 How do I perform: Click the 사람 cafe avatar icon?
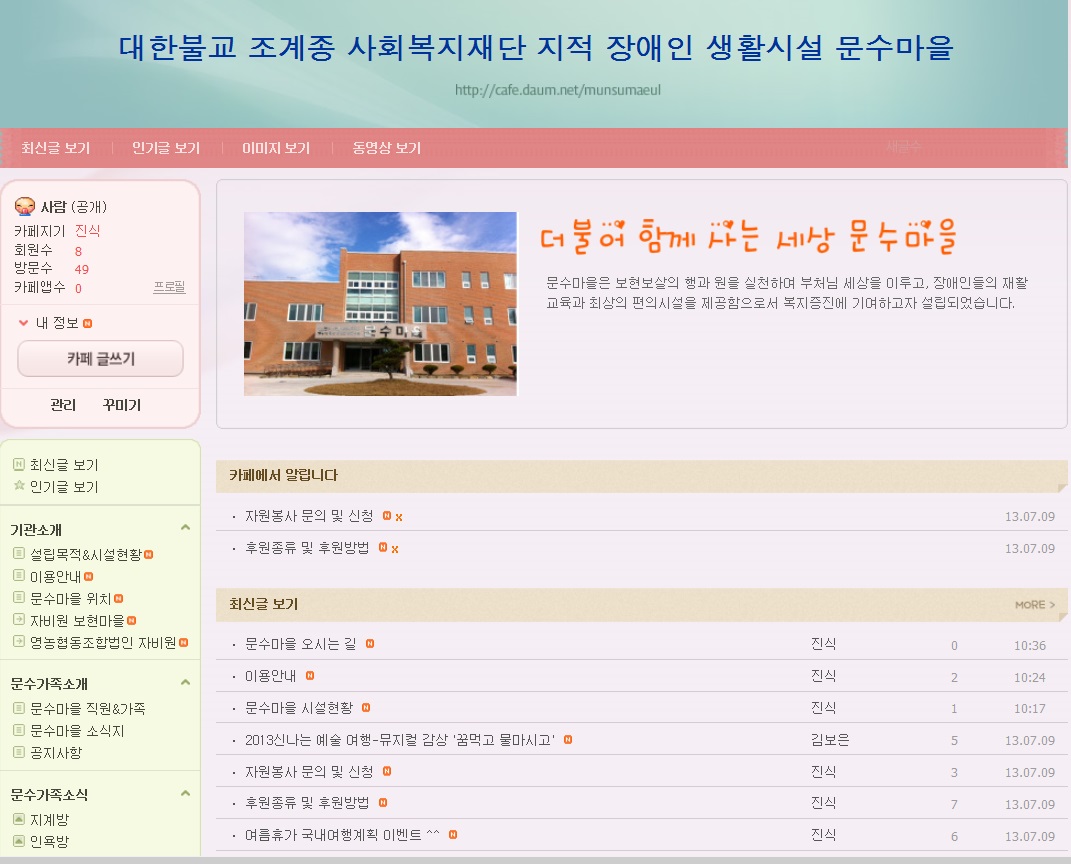pyautogui.click(x=25, y=207)
